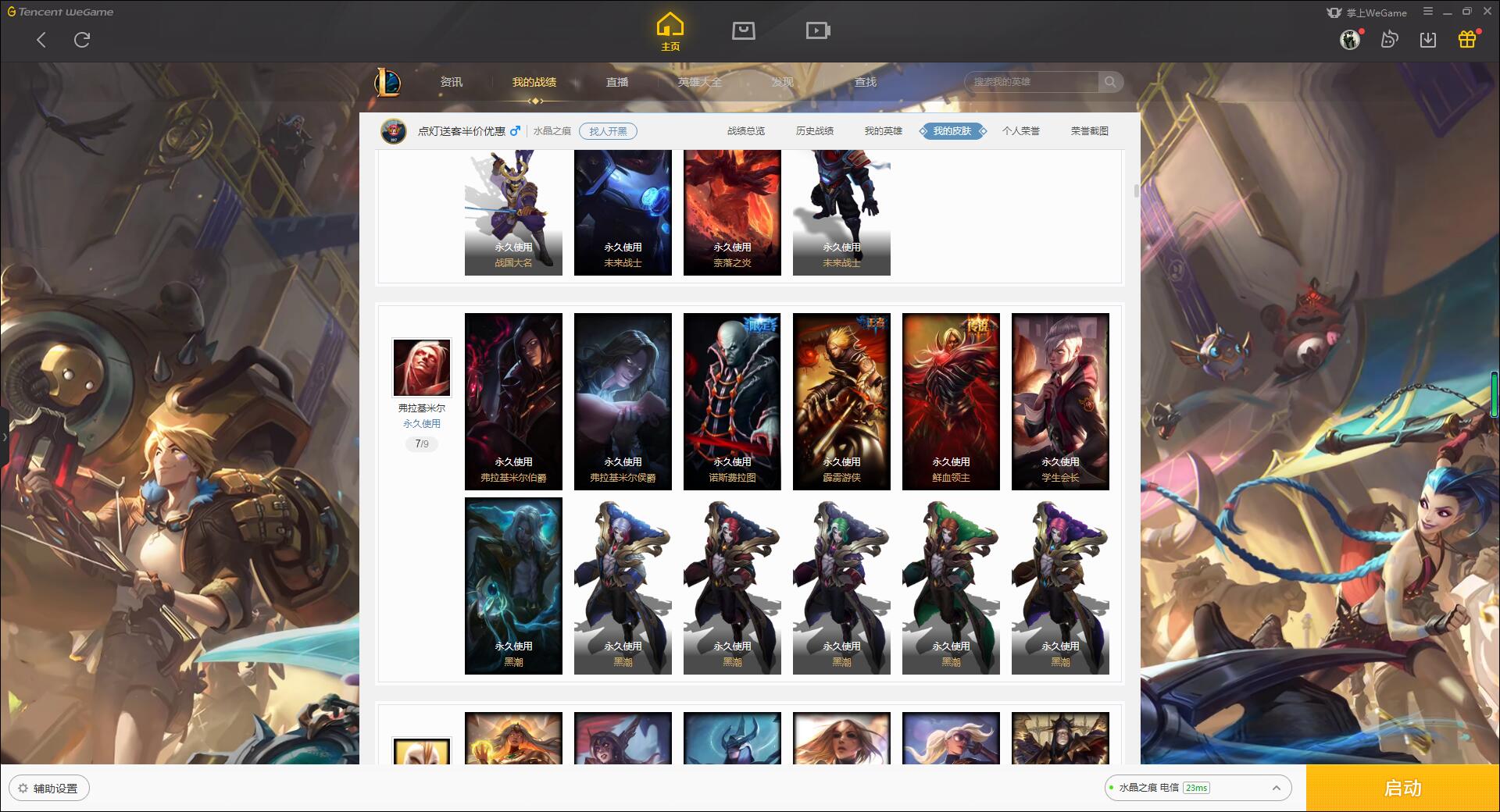Click the green-caped 黑潮 chroma card
1500x812 pixels.
(x=951, y=586)
